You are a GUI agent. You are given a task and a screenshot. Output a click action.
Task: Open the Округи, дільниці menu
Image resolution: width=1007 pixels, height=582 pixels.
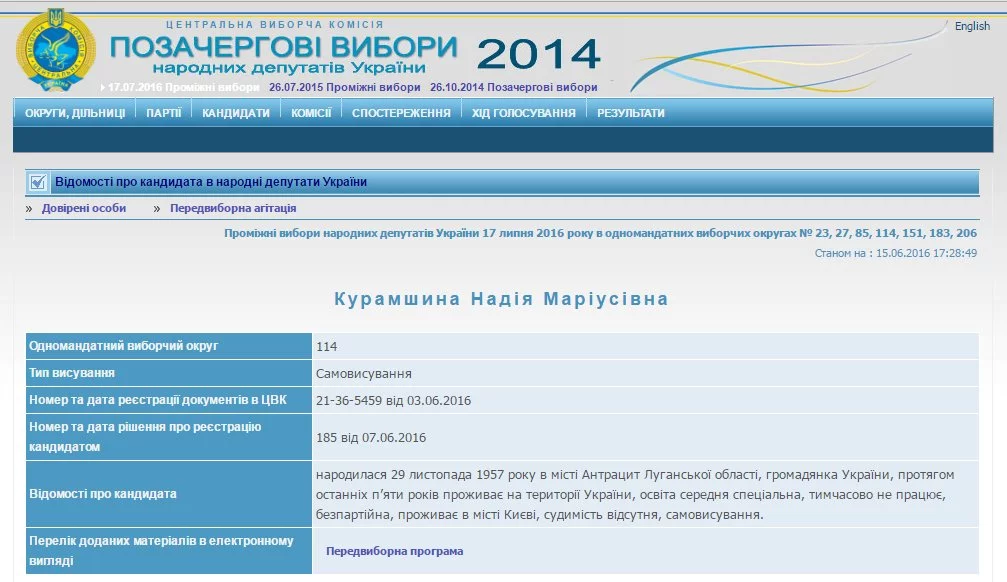pos(75,113)
